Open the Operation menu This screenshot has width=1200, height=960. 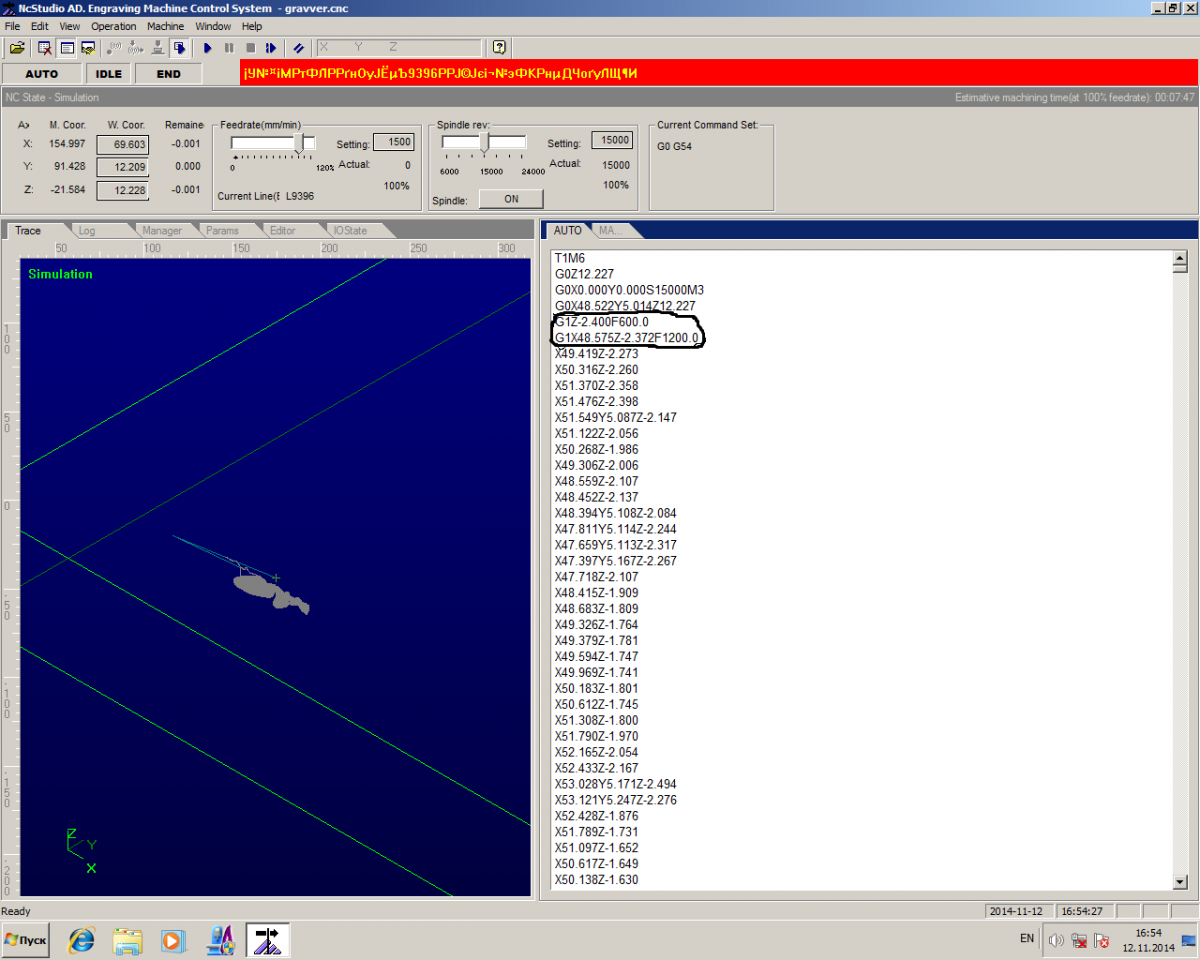[x=114, y=26]
